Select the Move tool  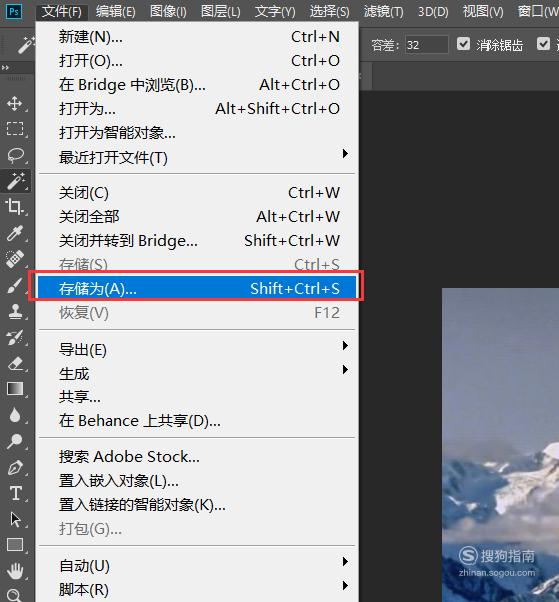[x=15, y=104]
